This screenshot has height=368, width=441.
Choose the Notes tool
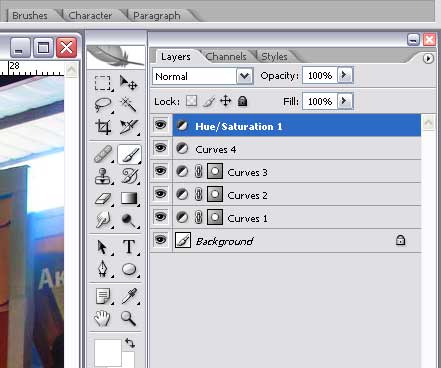(103, 296)
